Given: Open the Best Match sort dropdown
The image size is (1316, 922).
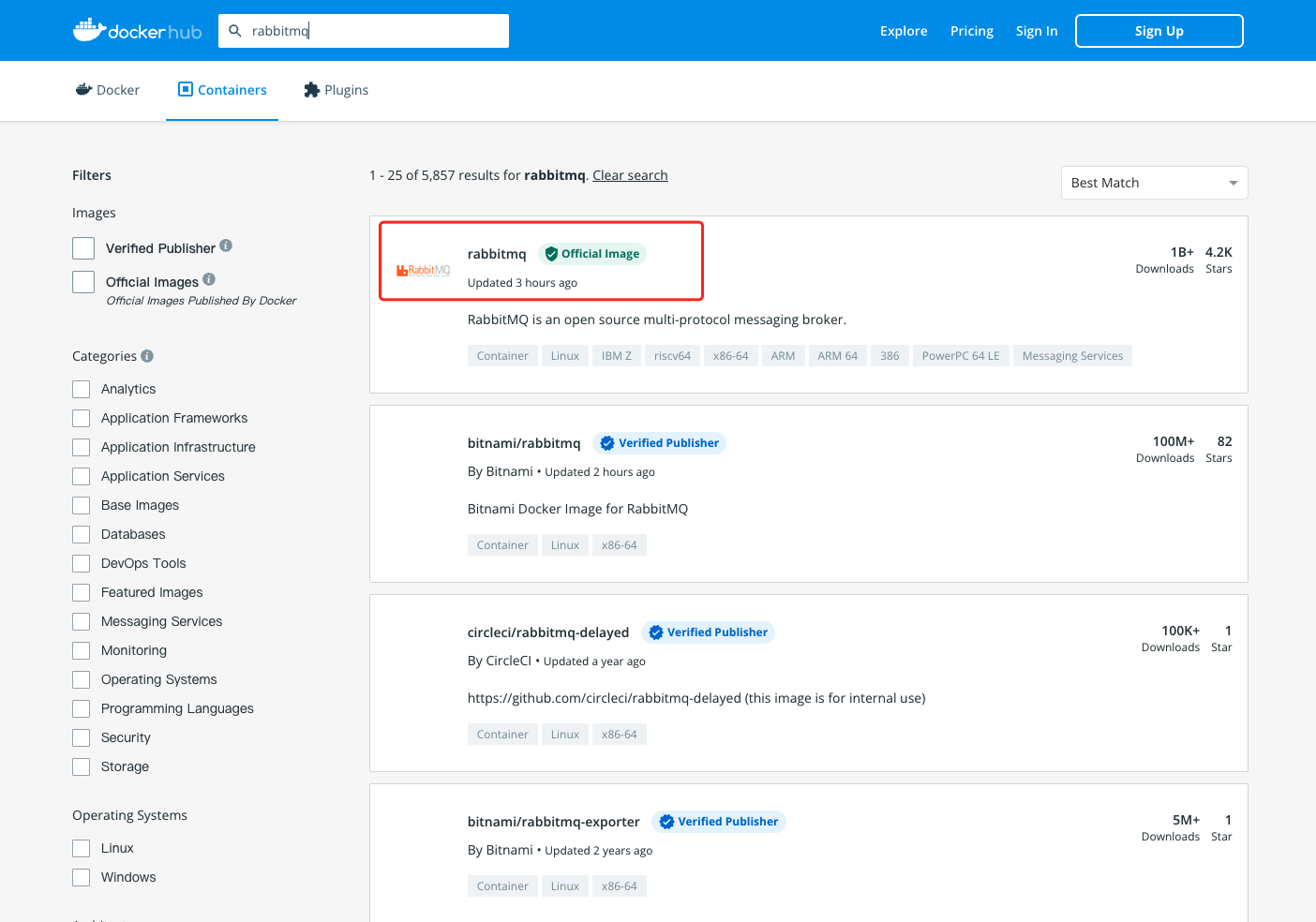Looking at the screenshot, I should point(1154,183).
